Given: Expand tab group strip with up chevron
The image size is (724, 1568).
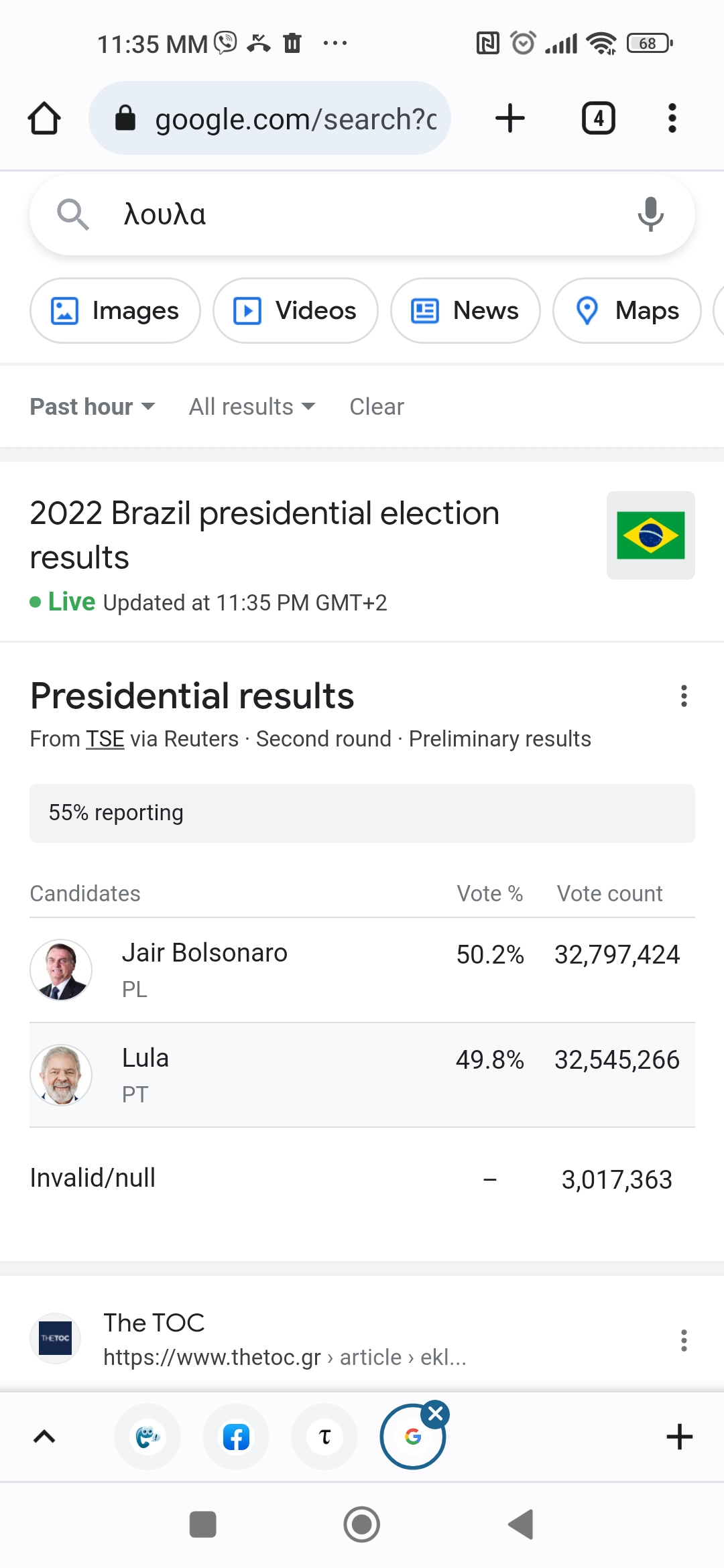Looking at the screenshot, I should click(x=44, y=1437).
